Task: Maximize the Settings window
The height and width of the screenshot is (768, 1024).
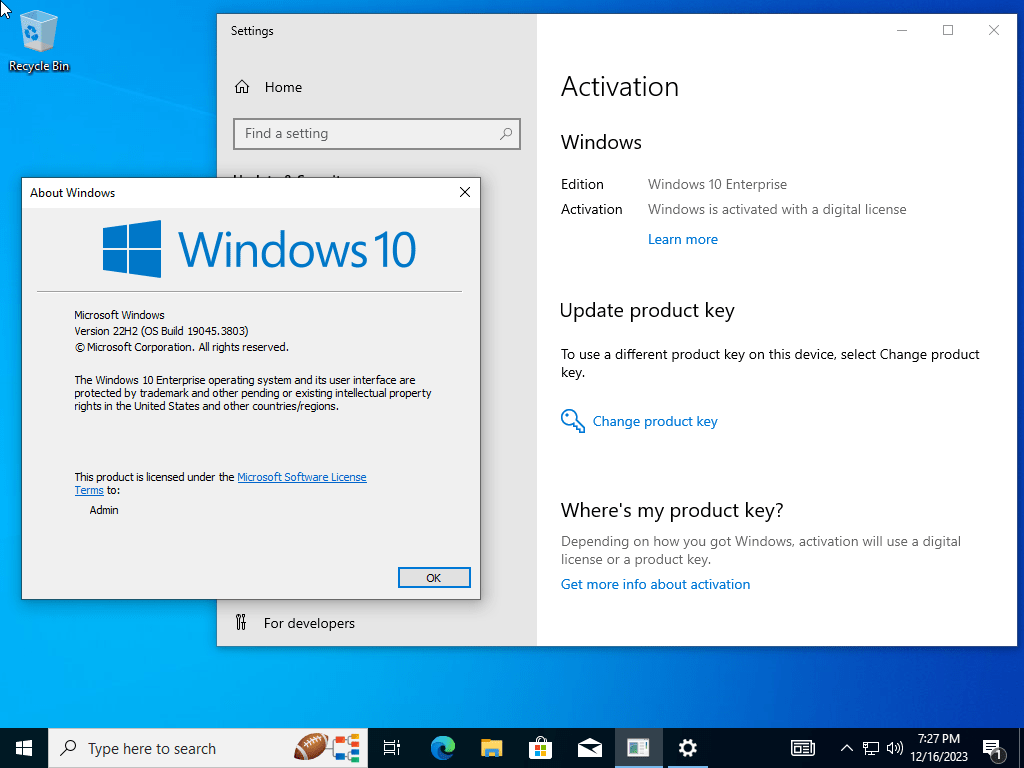Action: click(x=948, y=30)
